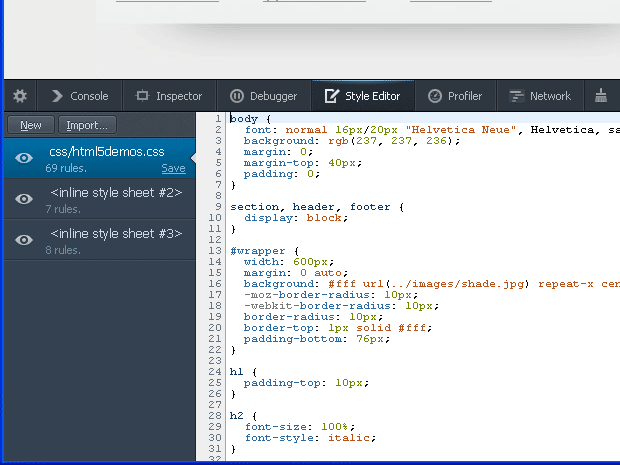Toggle visibility of inline style sheet #3

[24, 240]
